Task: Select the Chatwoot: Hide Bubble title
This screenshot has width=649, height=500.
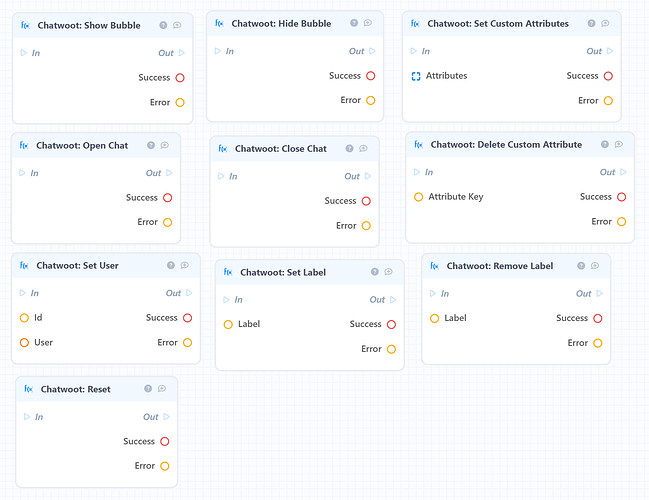Action: [281, 24]
